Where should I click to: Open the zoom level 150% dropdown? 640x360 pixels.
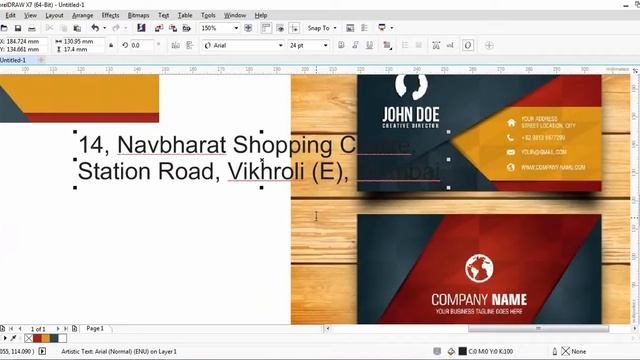[236, 28]
